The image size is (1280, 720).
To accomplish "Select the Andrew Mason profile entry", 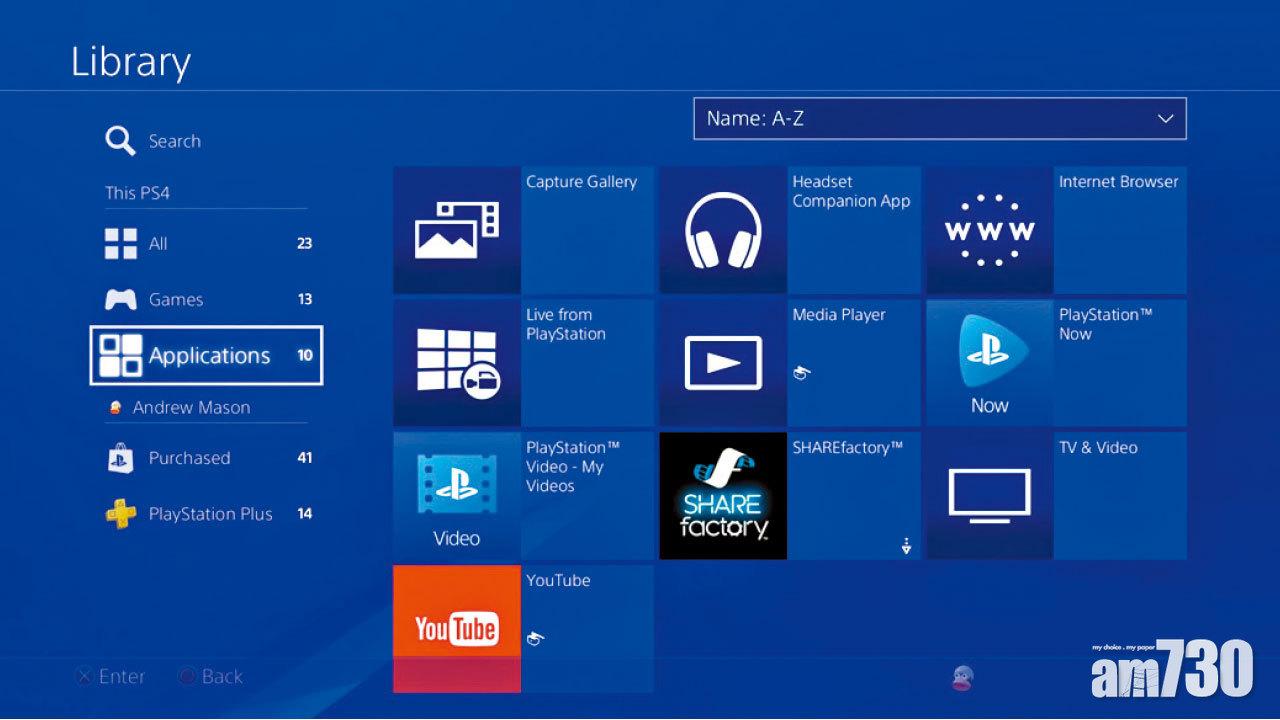I will 189,407.
